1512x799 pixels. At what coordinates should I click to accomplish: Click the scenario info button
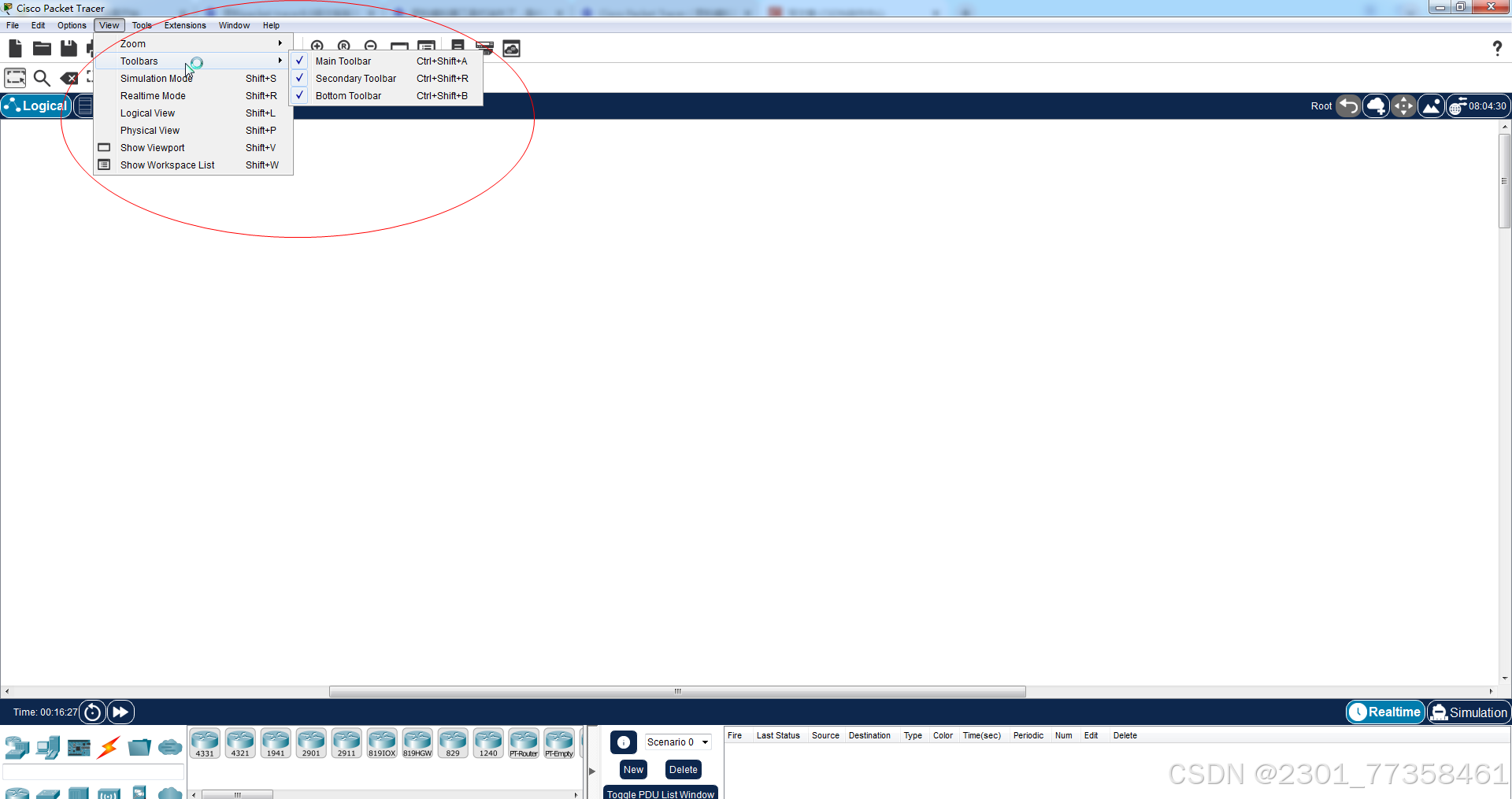pos(623,742)
